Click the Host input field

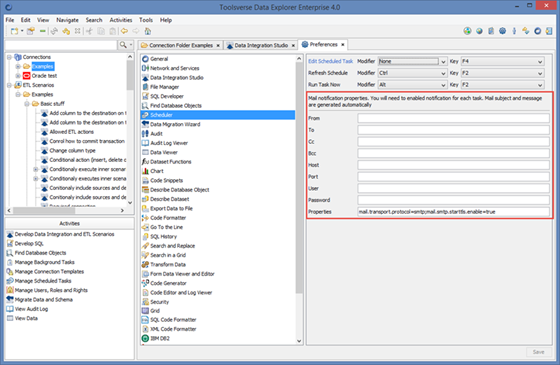coord(453,165)
